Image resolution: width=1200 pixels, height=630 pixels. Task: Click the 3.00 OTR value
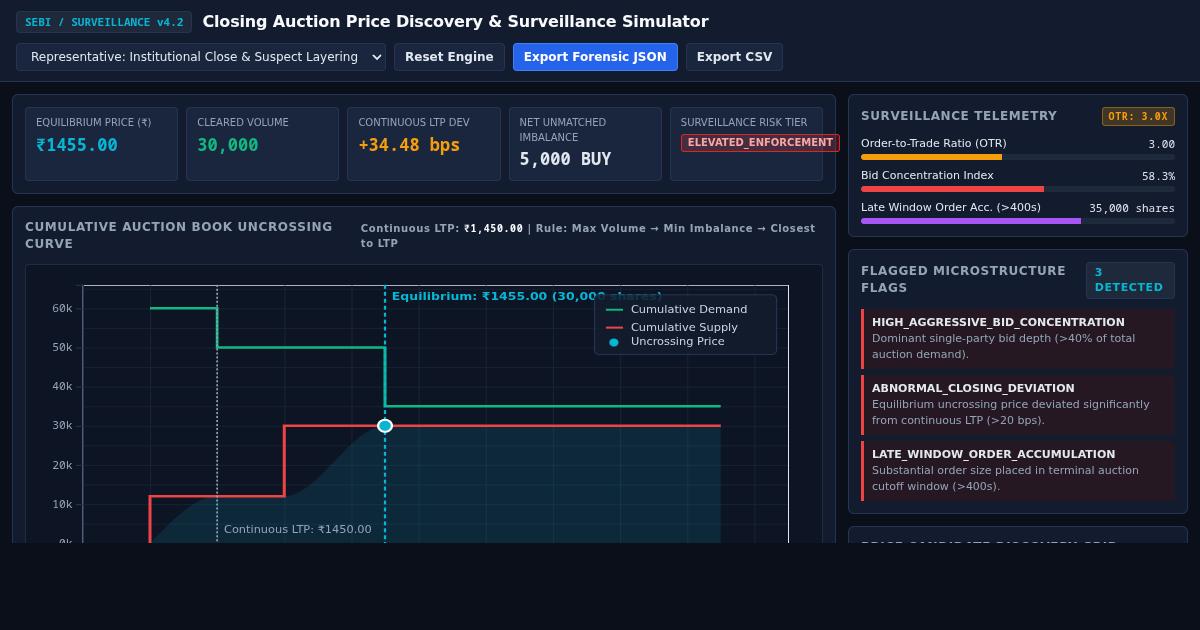pyautogui.click(x=1161, y=144)
